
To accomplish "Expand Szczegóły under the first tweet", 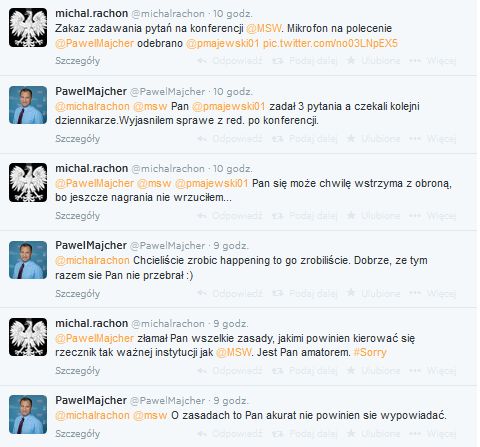I will pyautogui.click(x=77, y=61).
